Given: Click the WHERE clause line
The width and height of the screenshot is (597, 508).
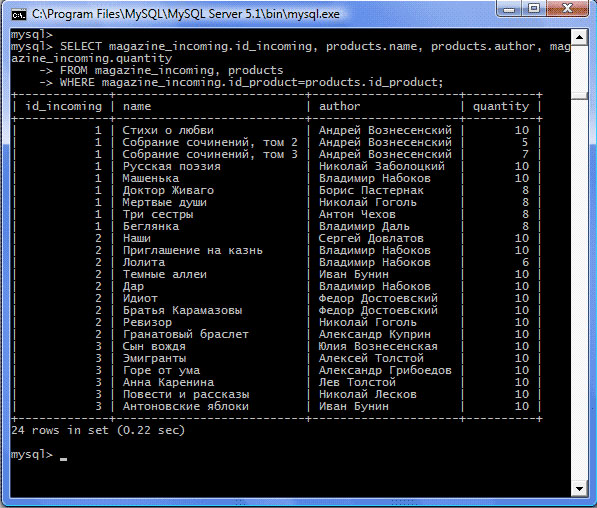Looking at the screenshot, I should click(251, 82).
